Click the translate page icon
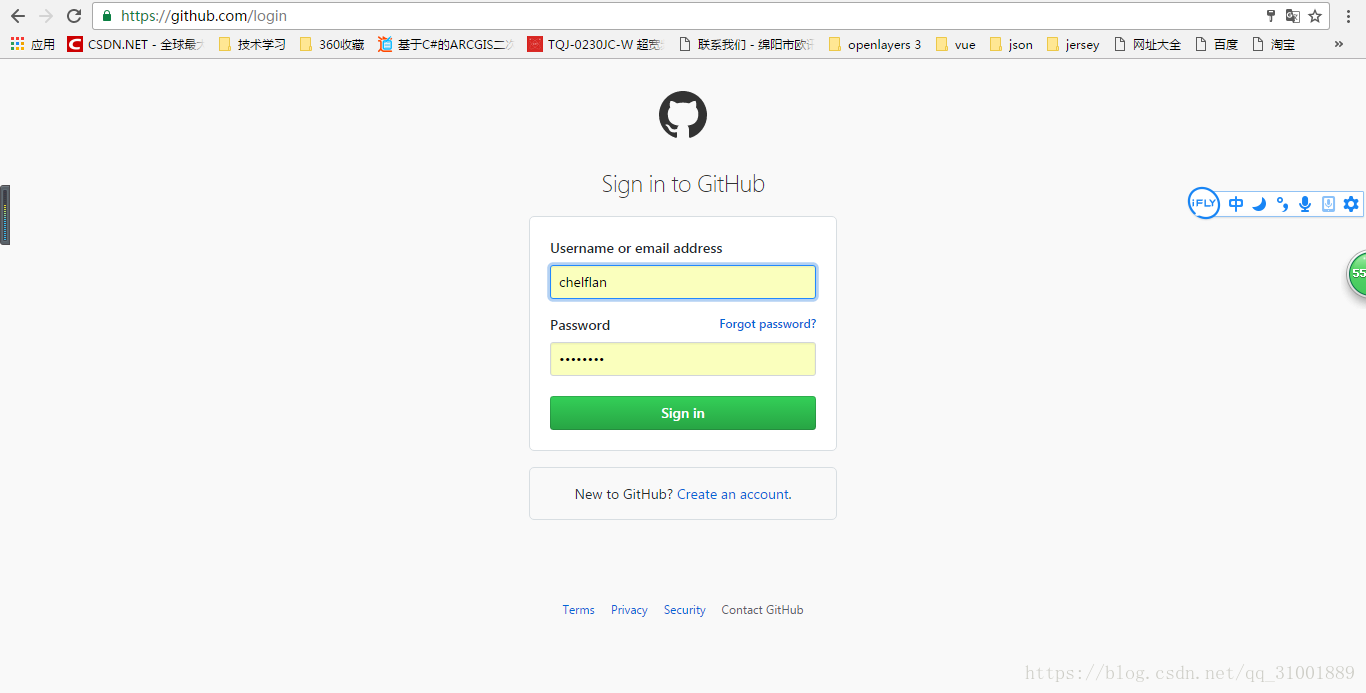 [x=1293, y=16]
